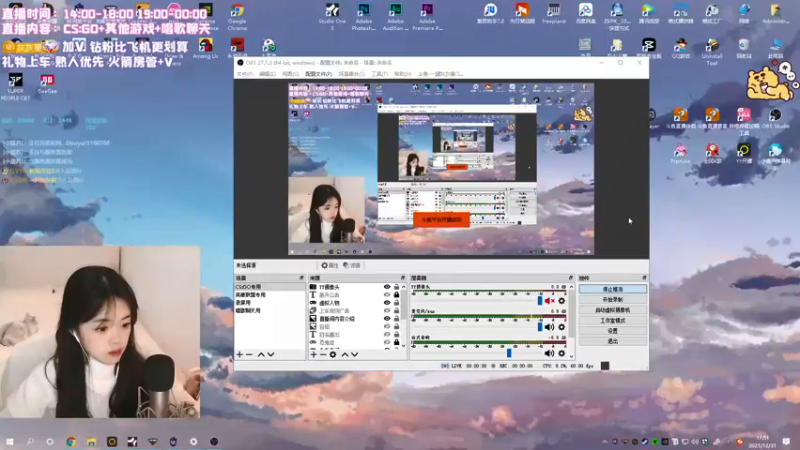Move the selected scene down in the list
800x450 pixels.
pos(271,354)
